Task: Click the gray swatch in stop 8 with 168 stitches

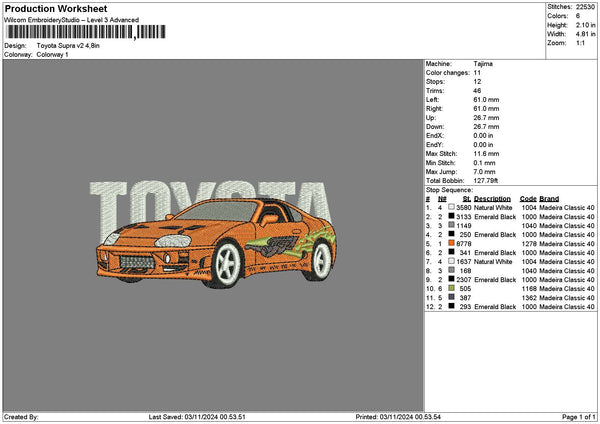Action: (452, 270)
